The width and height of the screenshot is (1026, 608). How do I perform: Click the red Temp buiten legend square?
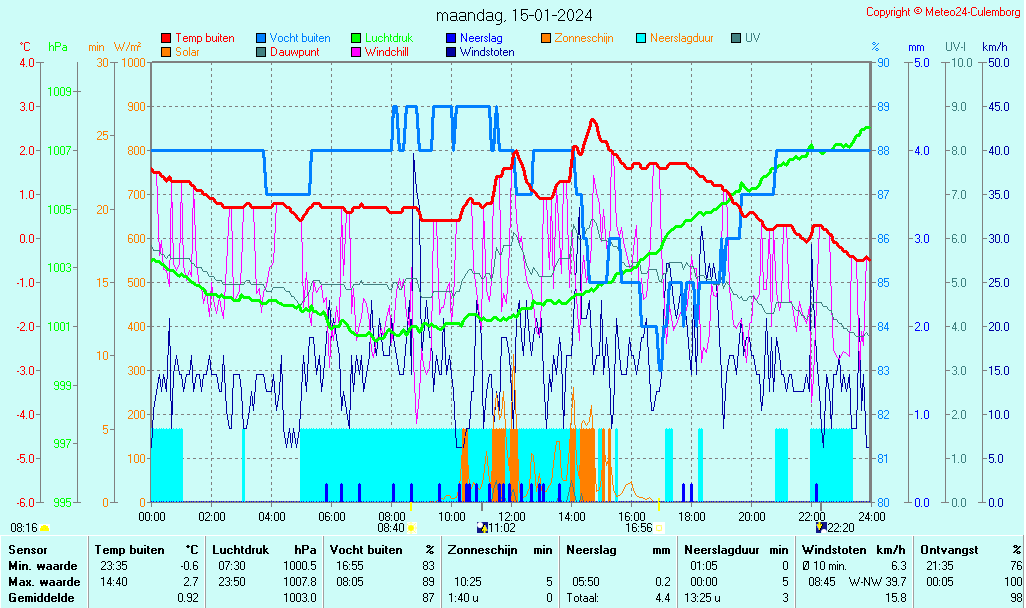pyautogui.click(x=166, y=38)
